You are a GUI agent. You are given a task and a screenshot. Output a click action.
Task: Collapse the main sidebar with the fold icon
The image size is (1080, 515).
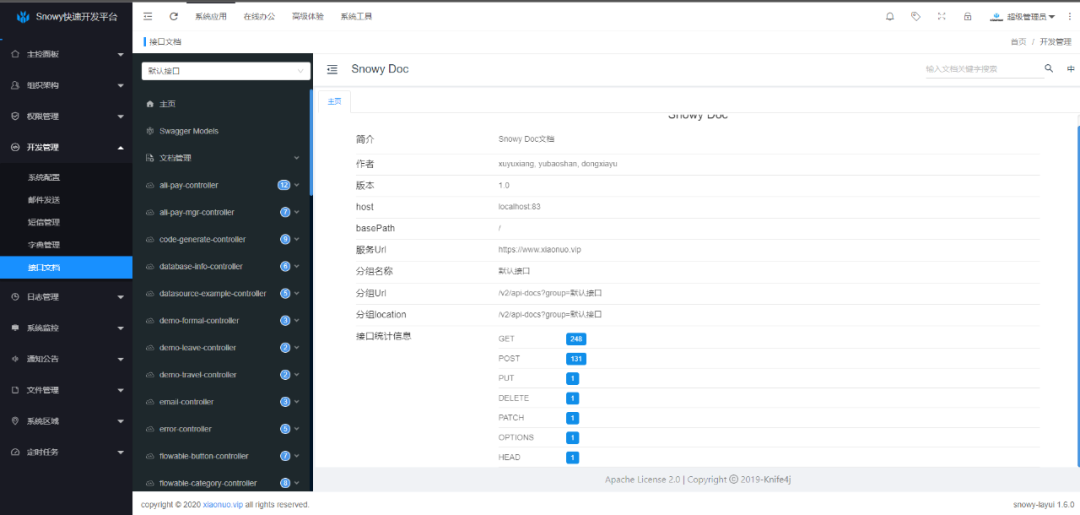[148, 17]
